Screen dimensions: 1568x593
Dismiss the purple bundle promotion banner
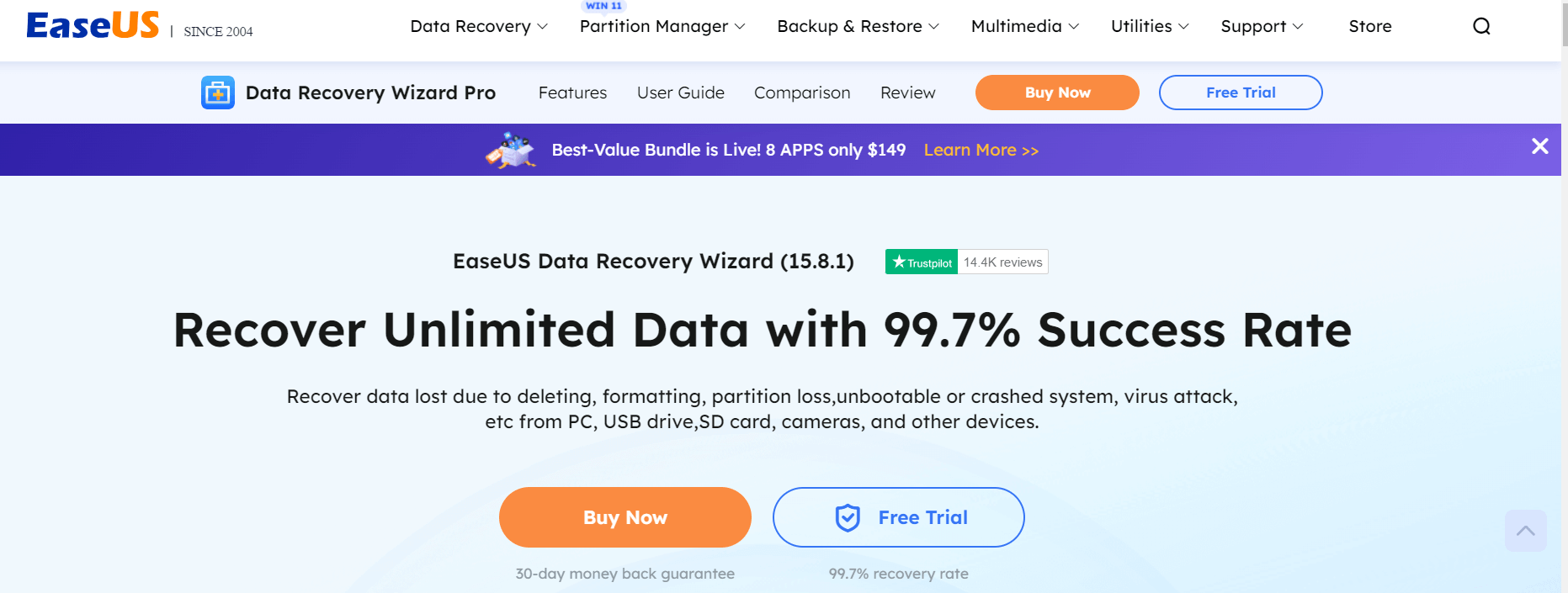[1539, 146]
